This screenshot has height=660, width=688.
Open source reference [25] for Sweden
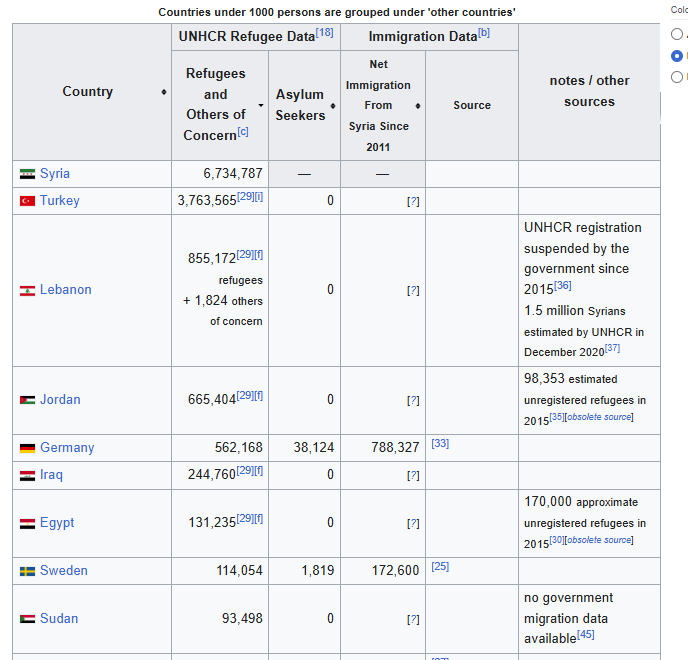(440, 567)
